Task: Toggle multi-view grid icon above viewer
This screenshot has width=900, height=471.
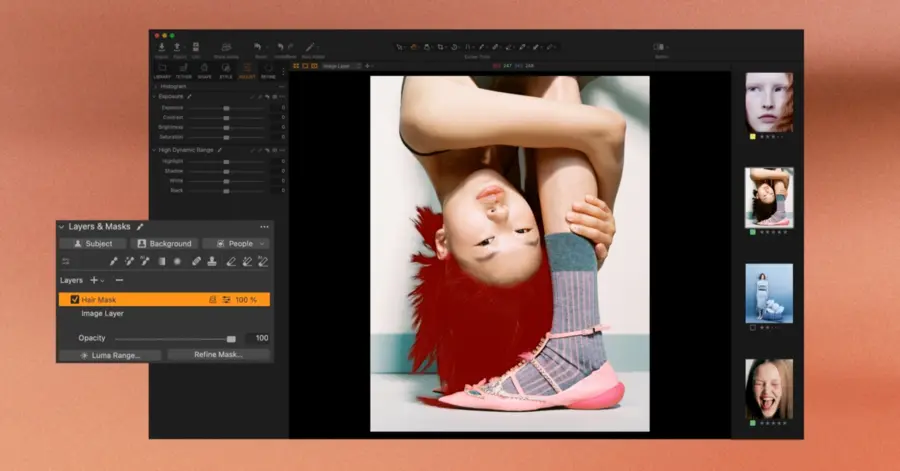Action: 296,66
